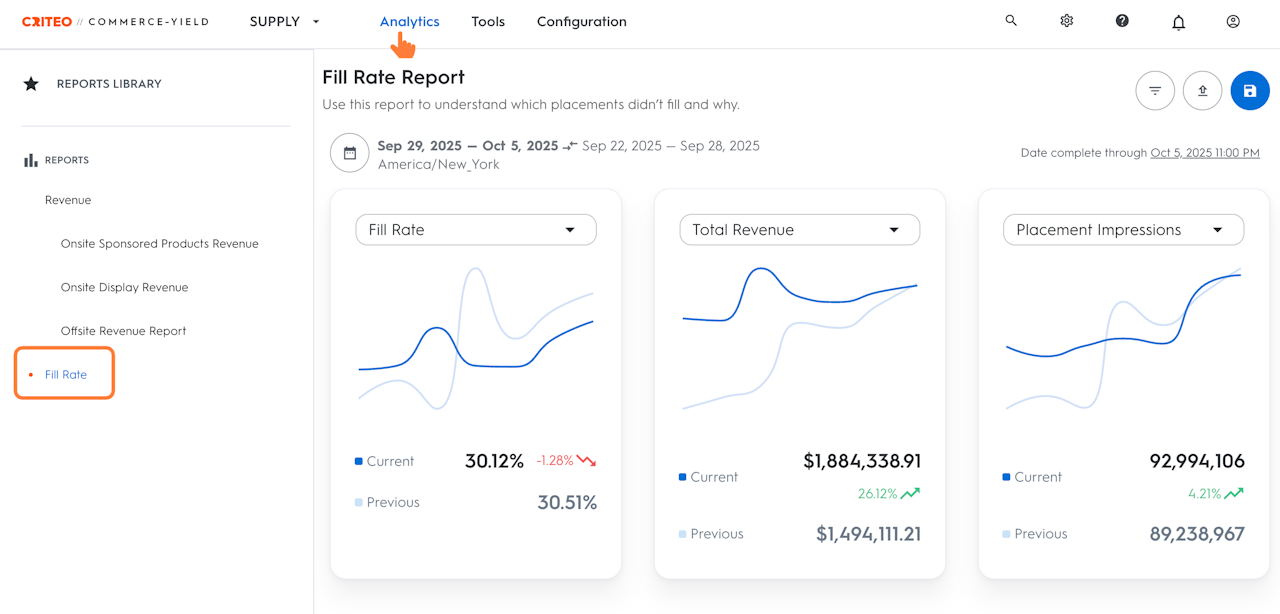This screenshot has height=614, width=1280.
Task: Switch to the Tools menu
Action: tap(488, 21)
